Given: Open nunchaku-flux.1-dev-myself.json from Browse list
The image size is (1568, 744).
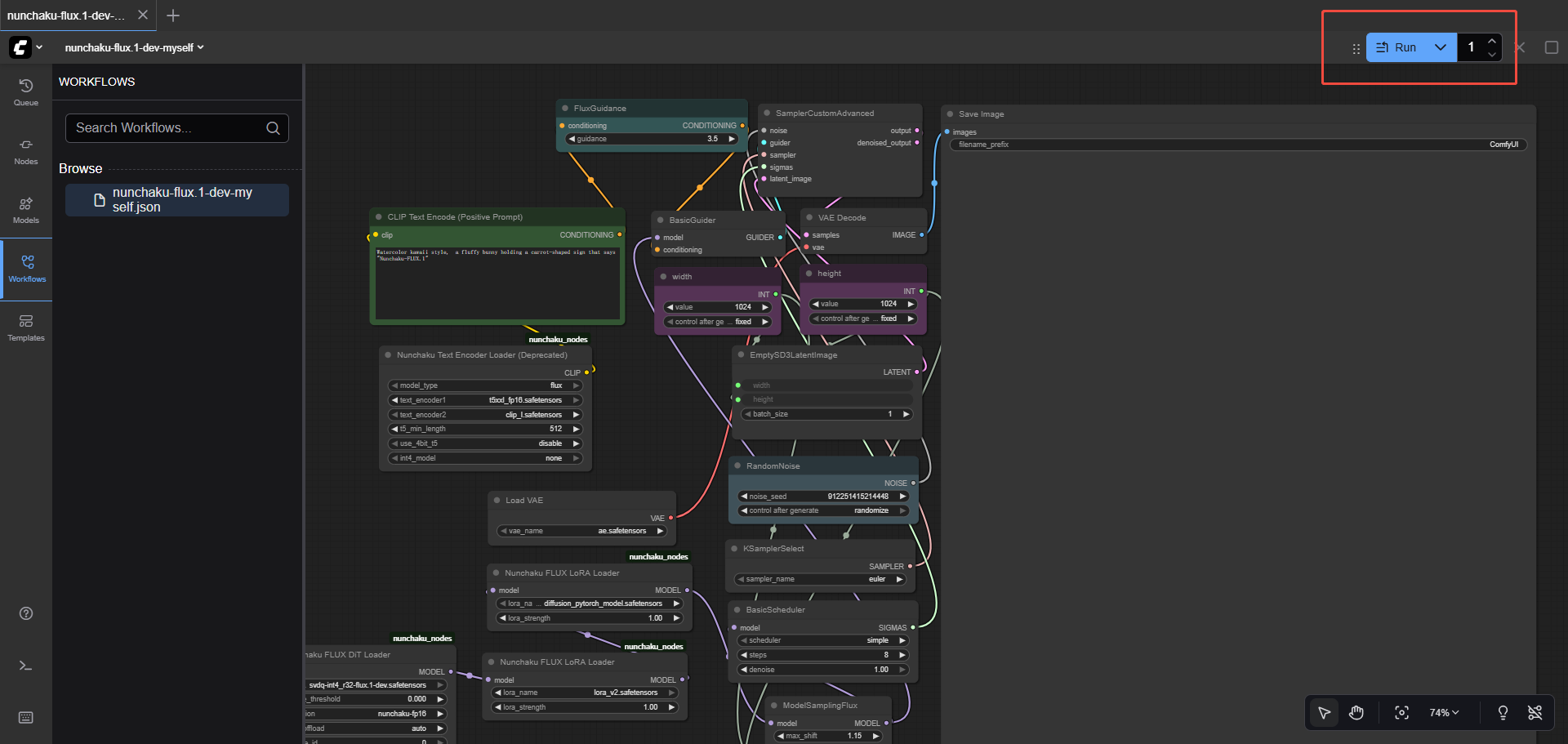Looking at the screenshot, I should [177, 200].
